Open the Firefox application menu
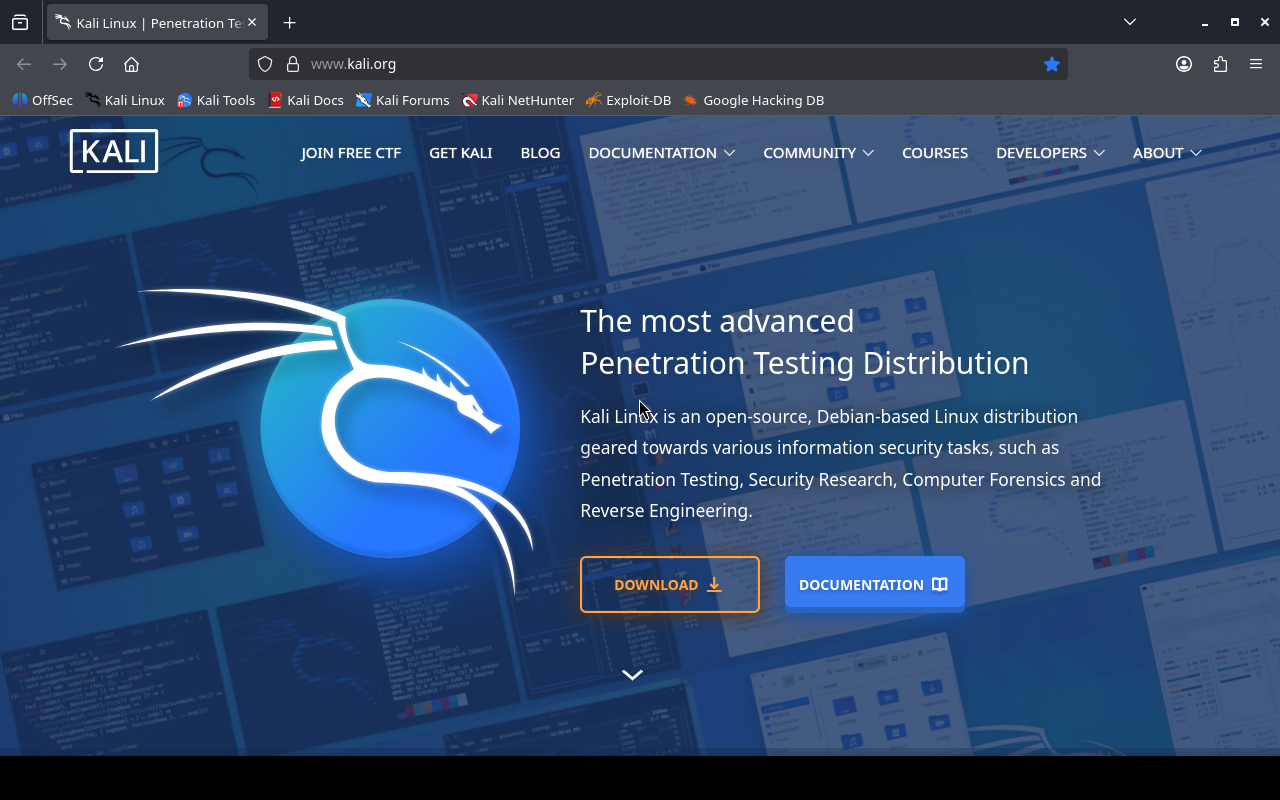The height and width of the screenshot is (800, 1280). [1256, 64]
